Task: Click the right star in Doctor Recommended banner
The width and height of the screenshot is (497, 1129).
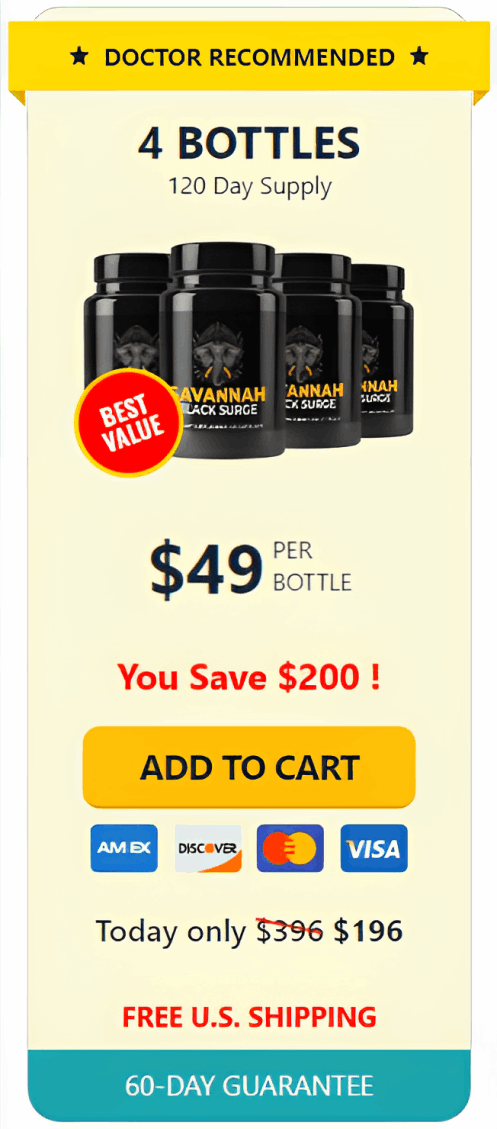Action: [x=418, y=57]
